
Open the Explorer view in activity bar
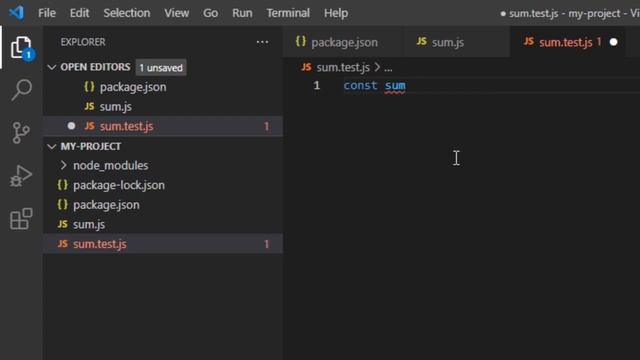click(21, 48)
